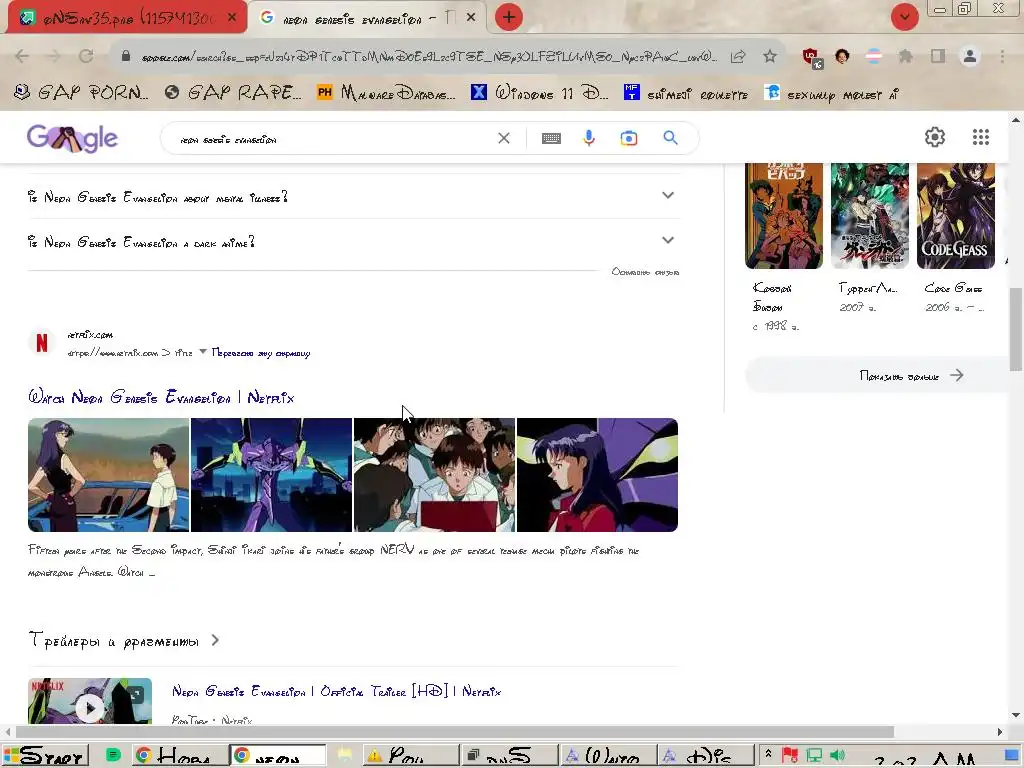Click the scroll-down arrow of vertical scrollbar
The width and height of the screenshot is (1024, 768).
point(1016,715)
